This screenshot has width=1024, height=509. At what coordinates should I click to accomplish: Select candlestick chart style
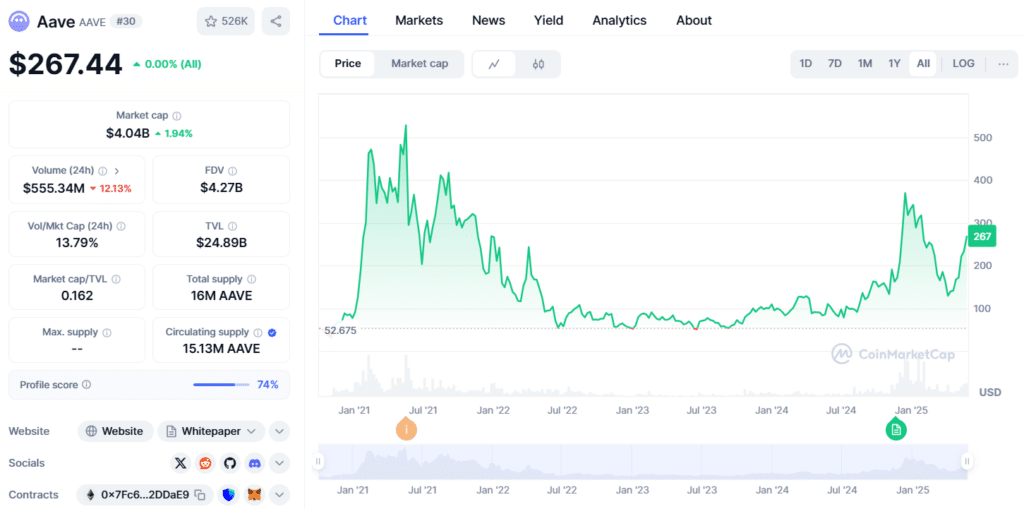538,64
